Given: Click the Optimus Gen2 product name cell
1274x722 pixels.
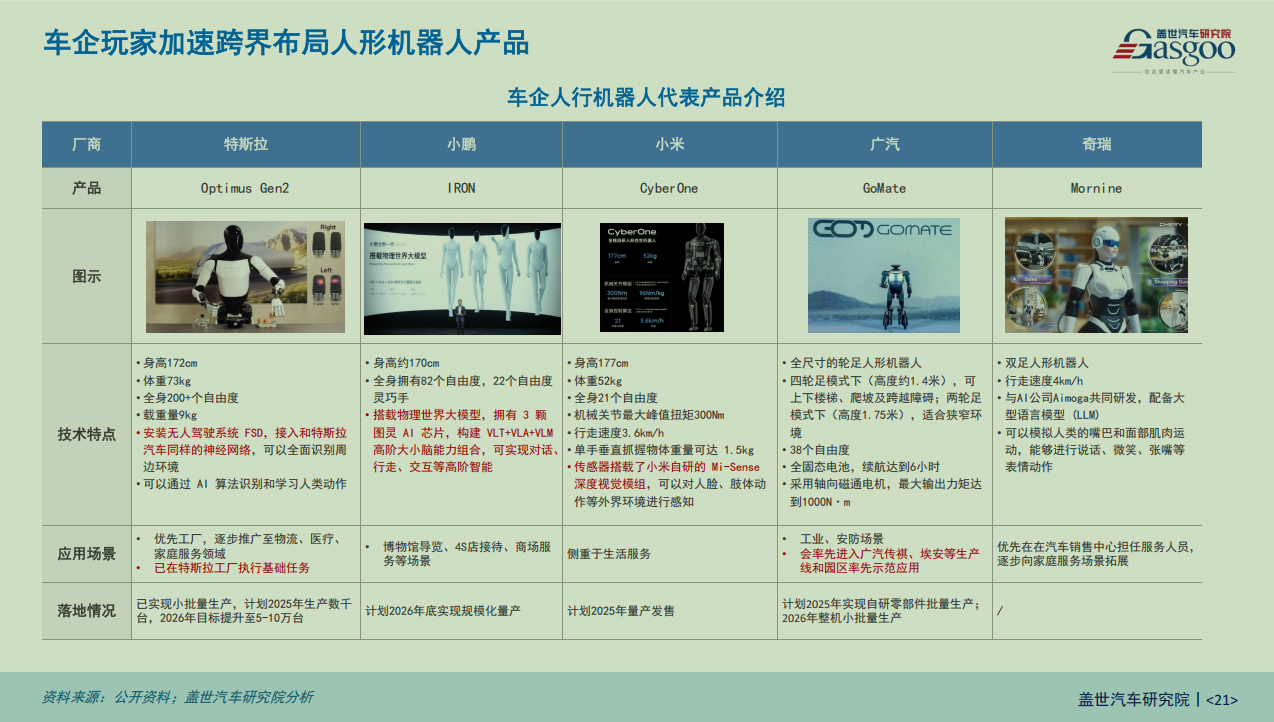Looking at the screenshot, I should [x=245, y=188].
